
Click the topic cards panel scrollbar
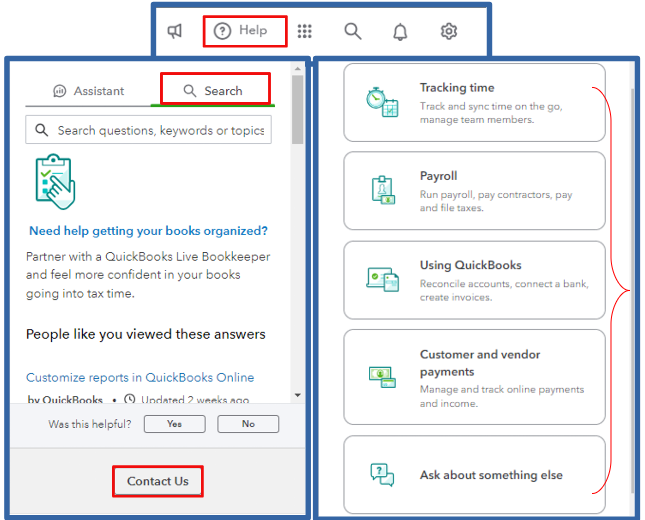click(633, 290)
